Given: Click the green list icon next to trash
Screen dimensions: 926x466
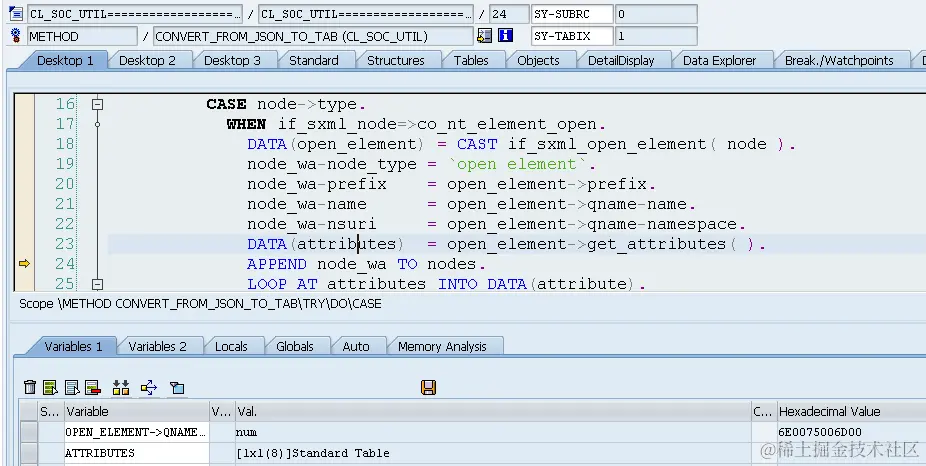Looking at the screenshot, I should [50, 387].
